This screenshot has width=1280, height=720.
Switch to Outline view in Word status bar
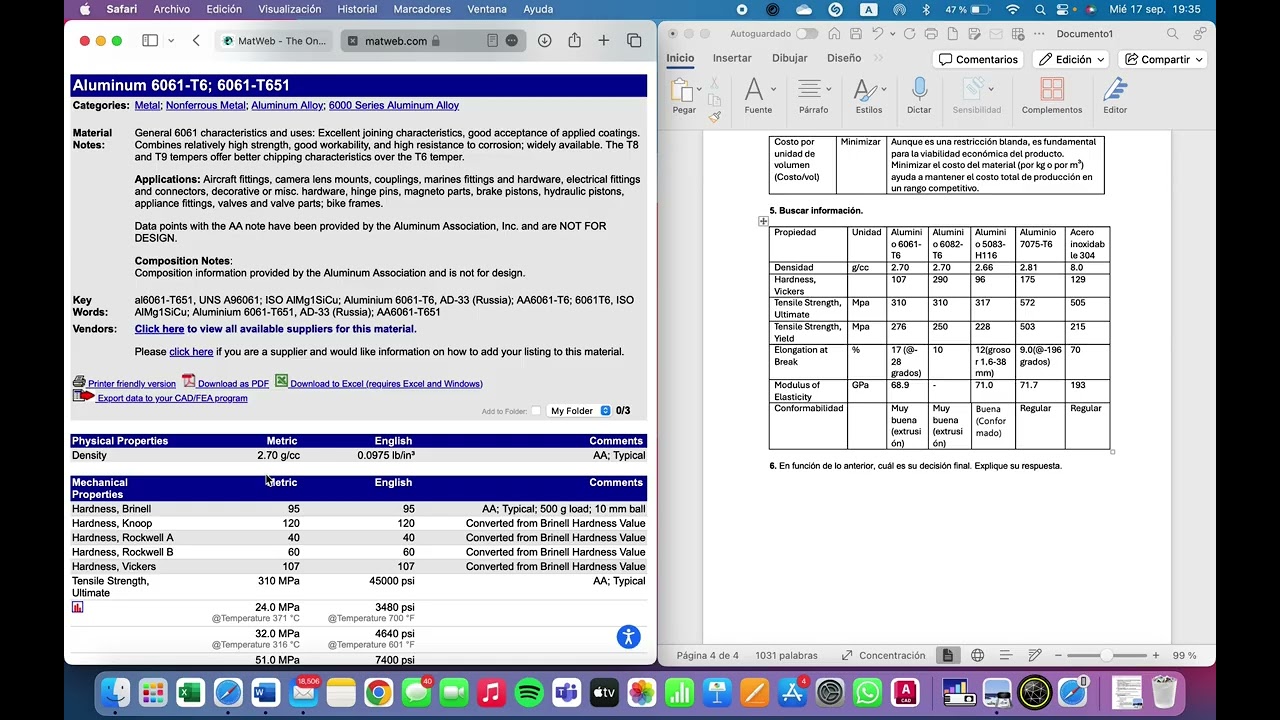(1006, 656)
